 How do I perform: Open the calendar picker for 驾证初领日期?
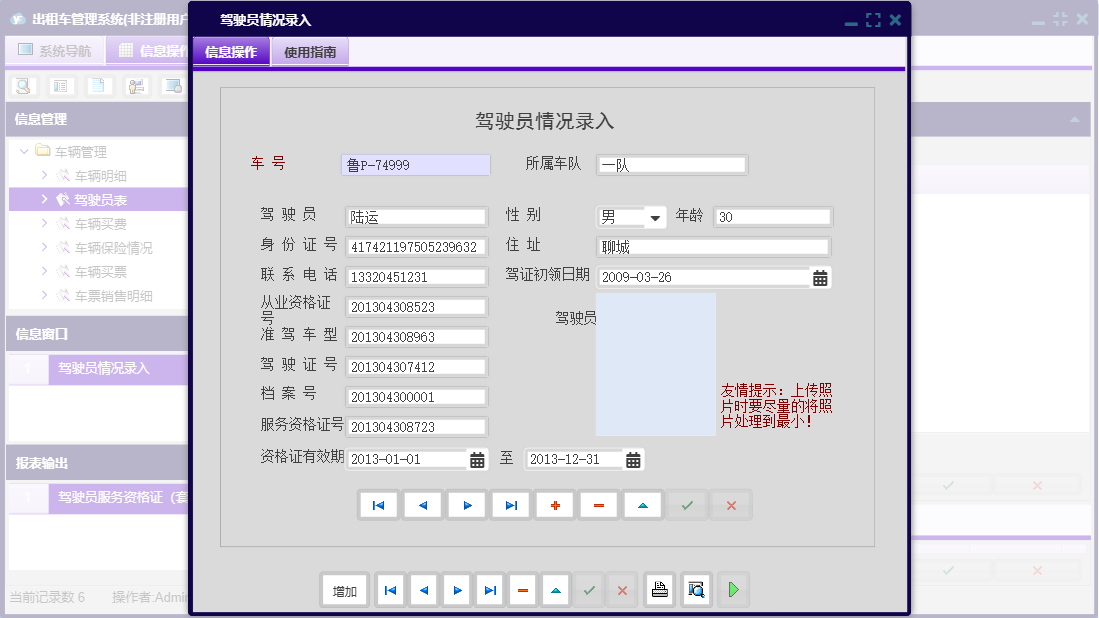click(x=822, y=277)
